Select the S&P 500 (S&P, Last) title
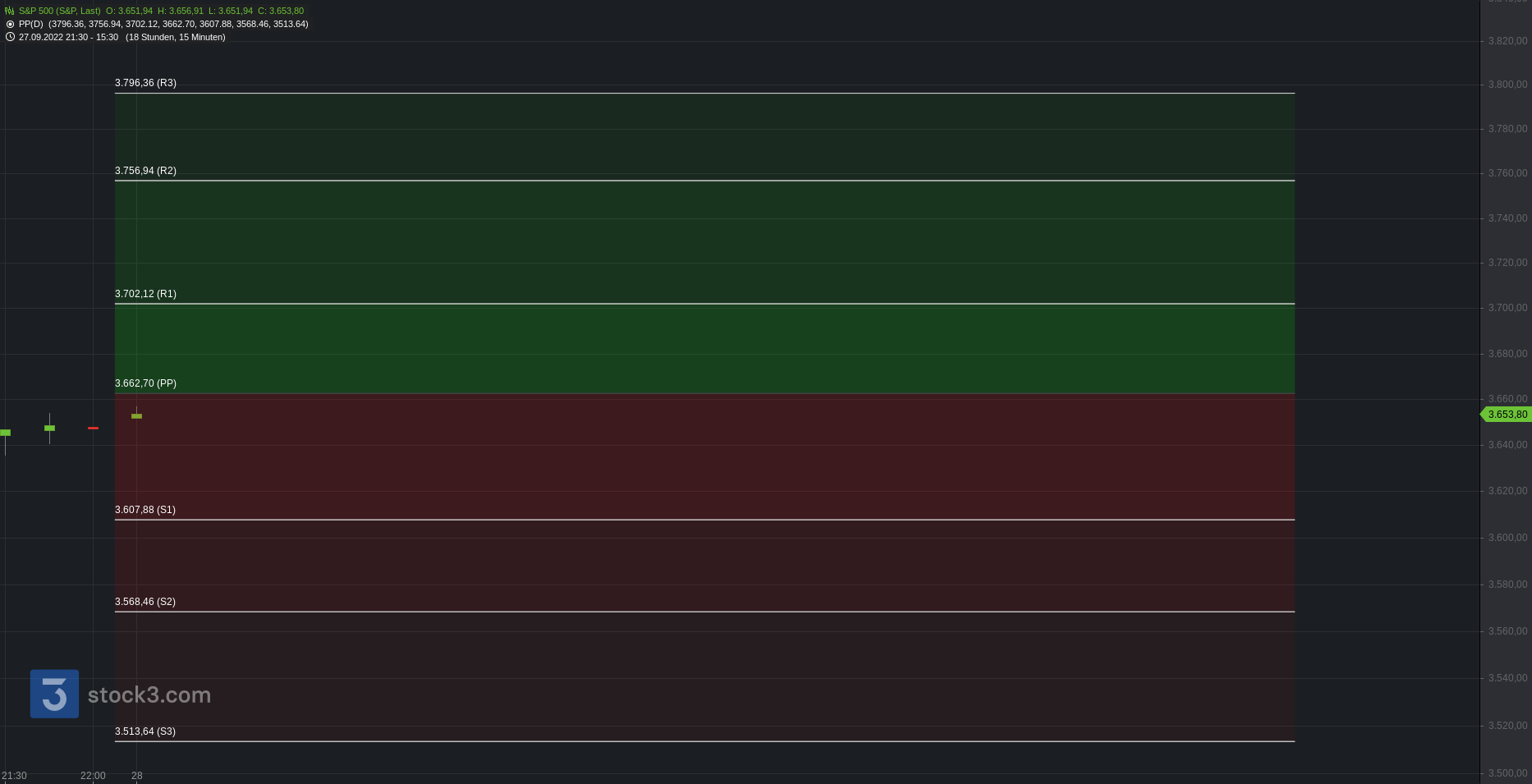 (59, 11)
